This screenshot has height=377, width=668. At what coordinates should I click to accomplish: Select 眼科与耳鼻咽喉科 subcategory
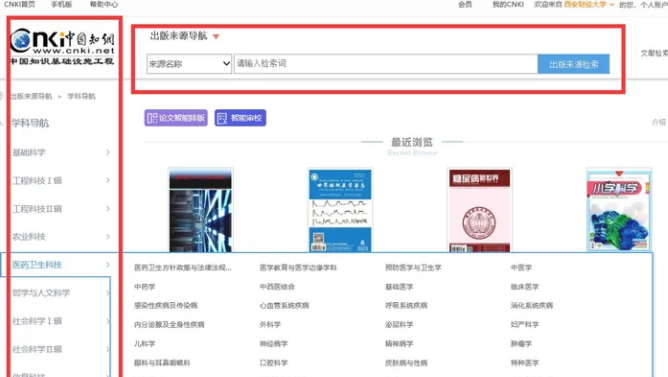[x=162, y=363]
